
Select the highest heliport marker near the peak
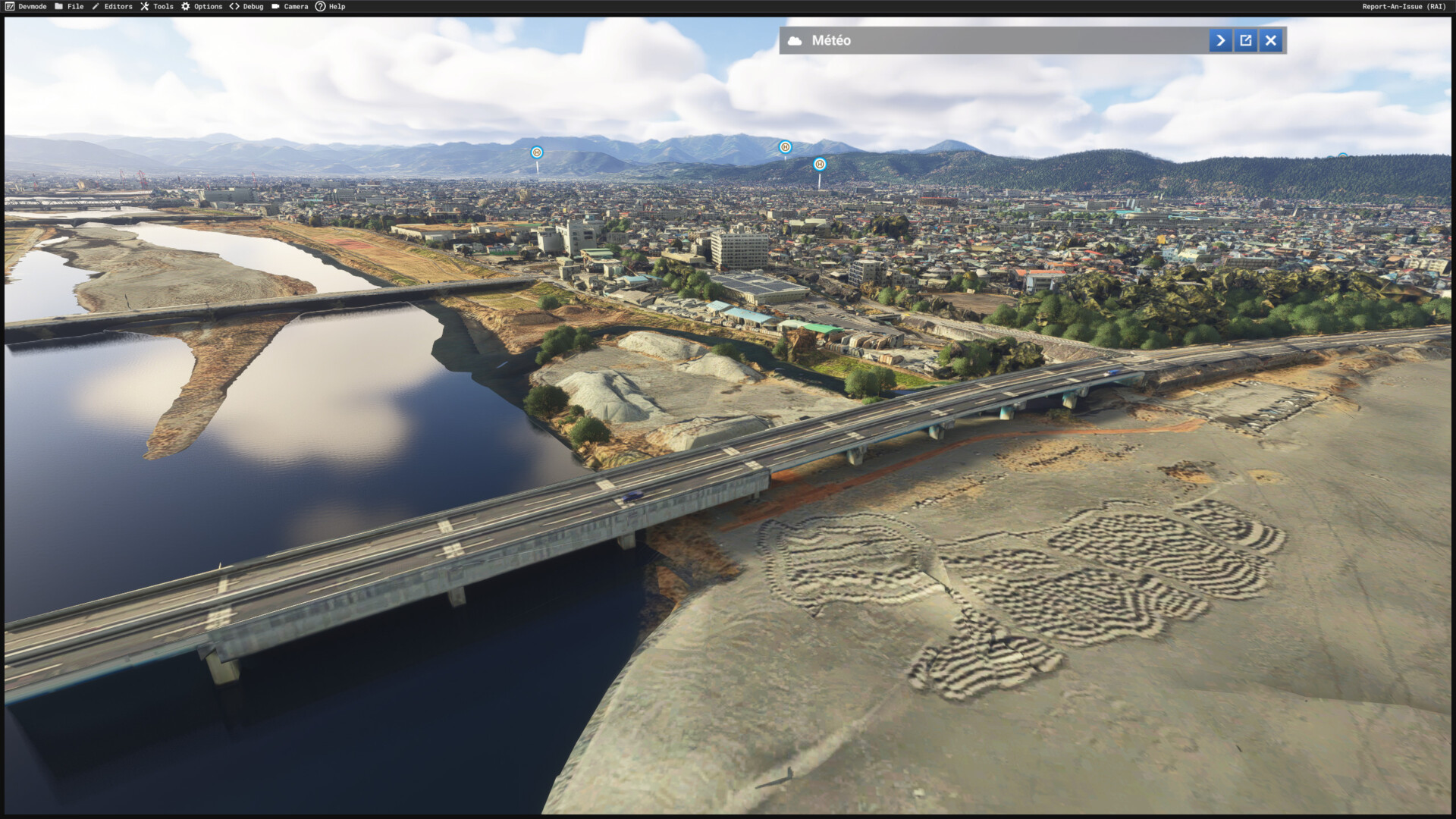tap(785, 147)
